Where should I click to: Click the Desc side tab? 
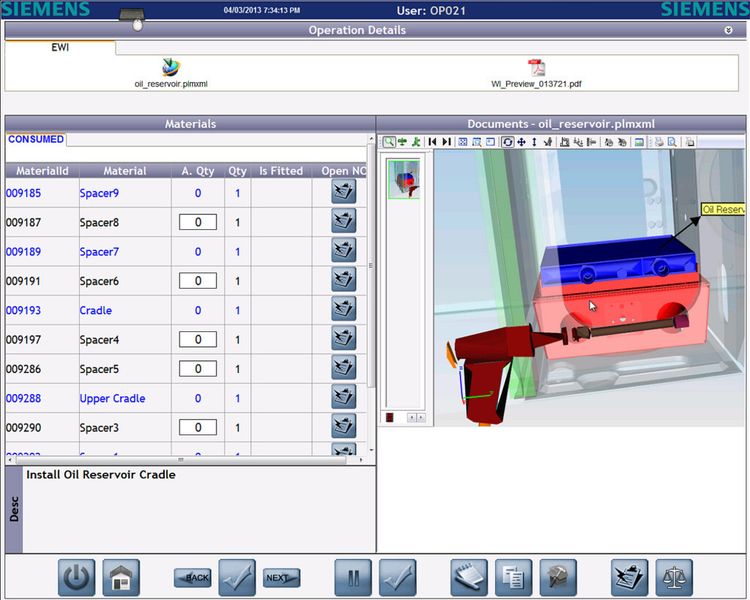tap(14, 509)
